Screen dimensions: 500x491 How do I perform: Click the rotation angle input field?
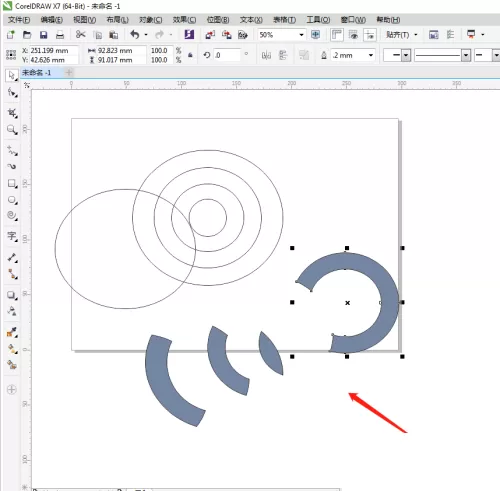pos(227,55)
